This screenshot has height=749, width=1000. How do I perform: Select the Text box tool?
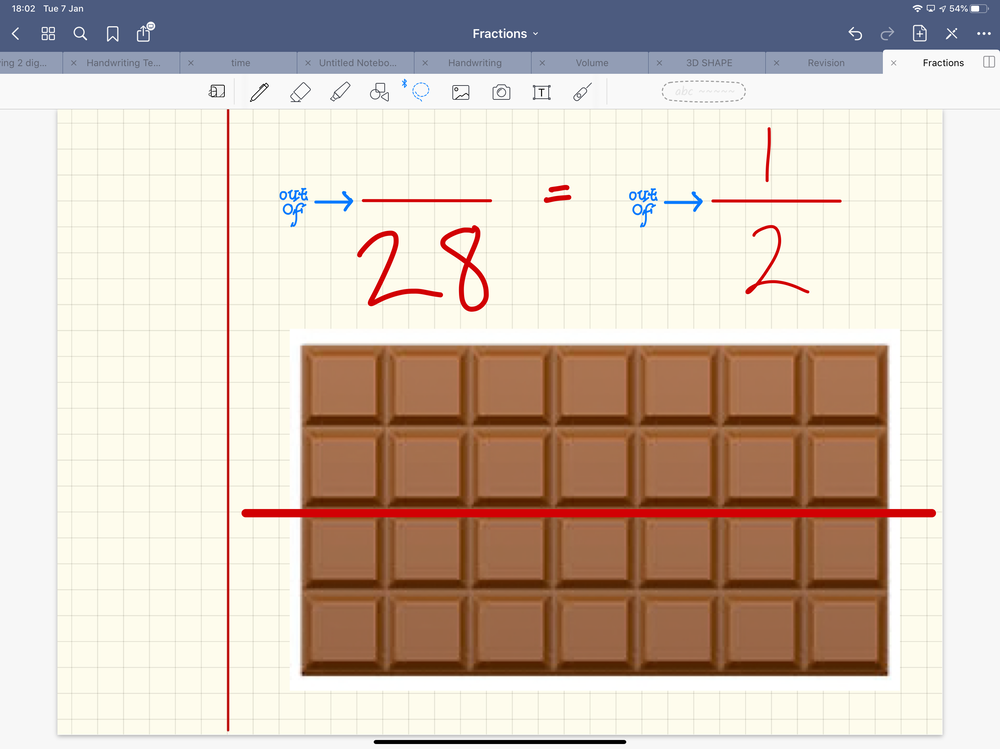541,93
